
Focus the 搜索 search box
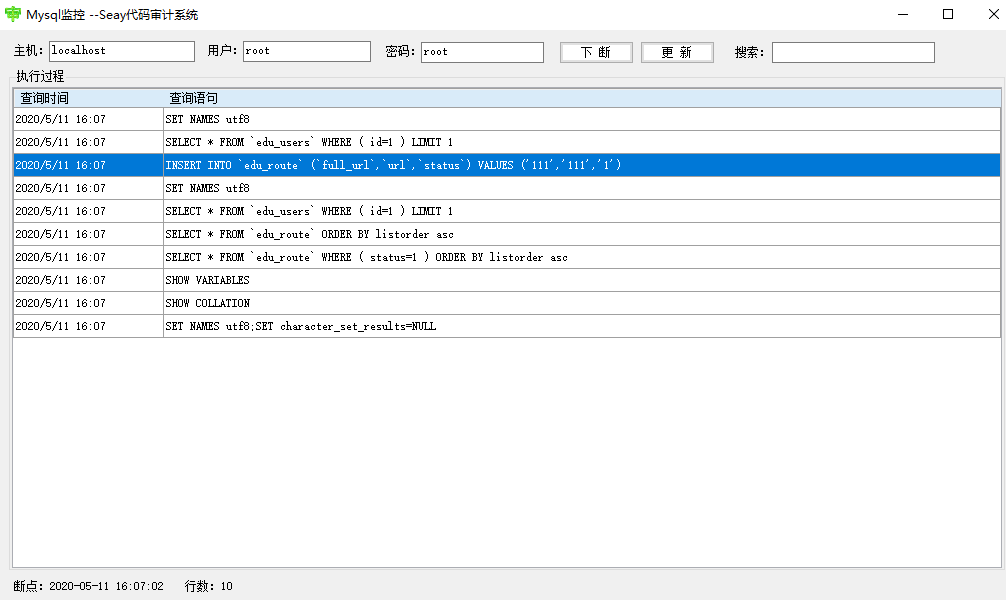pos(853,52)
